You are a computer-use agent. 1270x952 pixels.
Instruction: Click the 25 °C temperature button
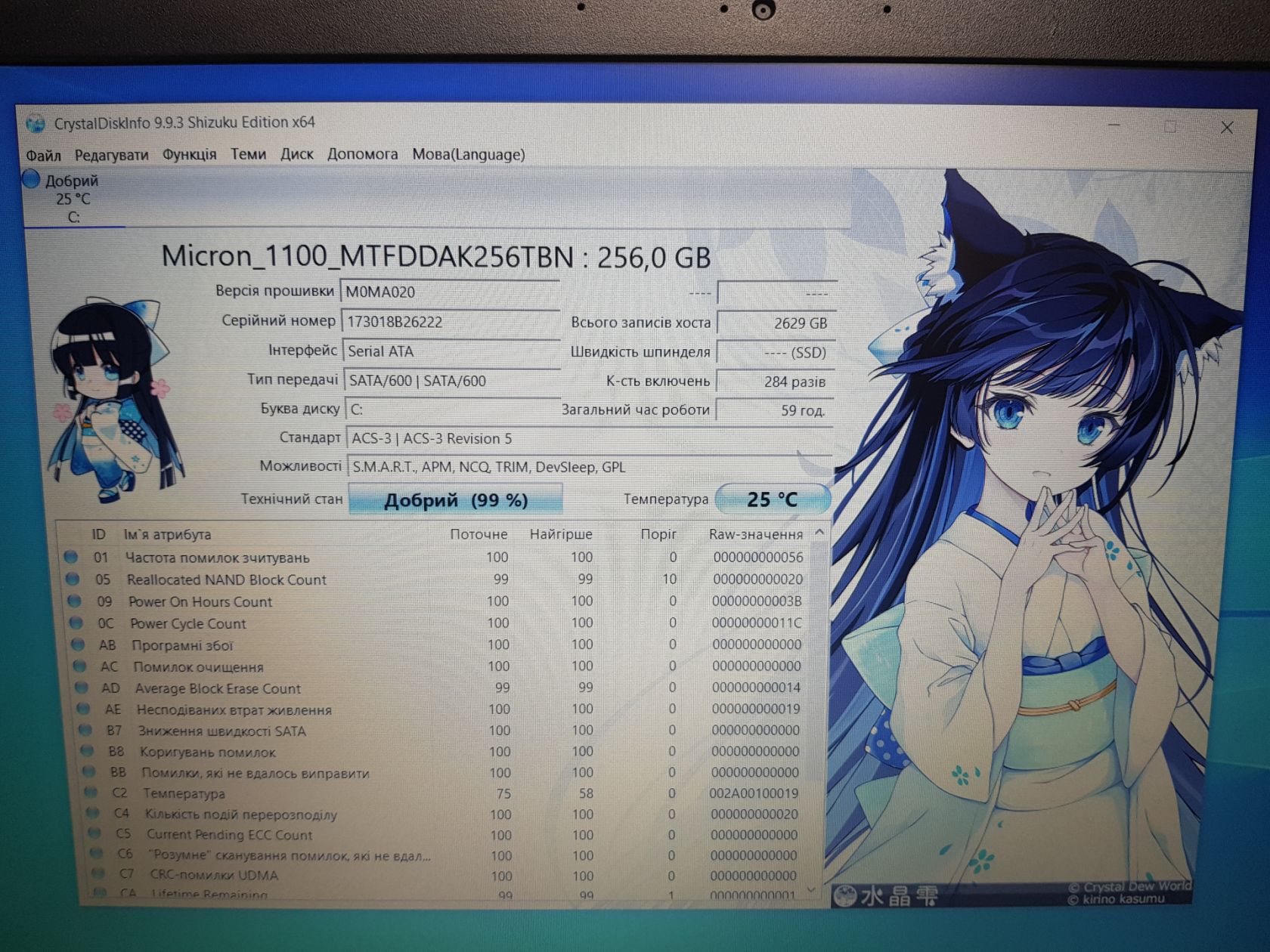(772, 499)
